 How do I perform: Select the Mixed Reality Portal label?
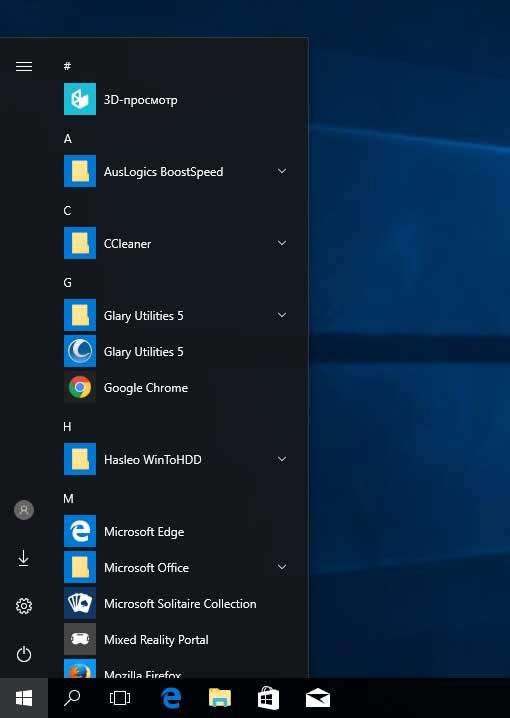point(156,640)
